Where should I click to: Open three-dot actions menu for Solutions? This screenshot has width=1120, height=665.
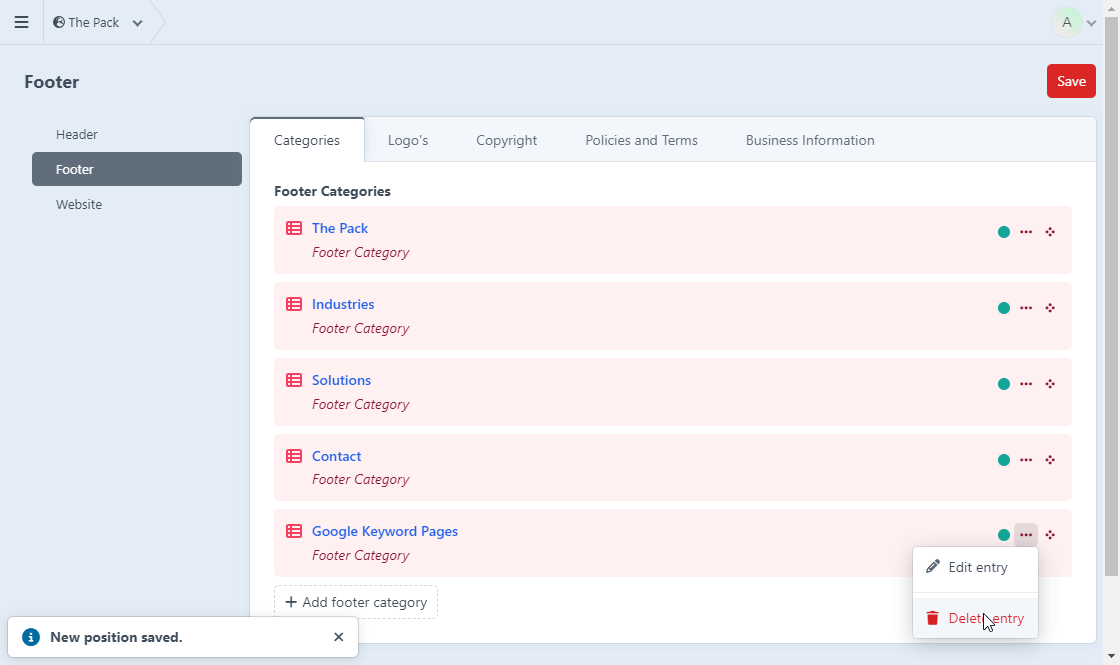point(1026,384)
